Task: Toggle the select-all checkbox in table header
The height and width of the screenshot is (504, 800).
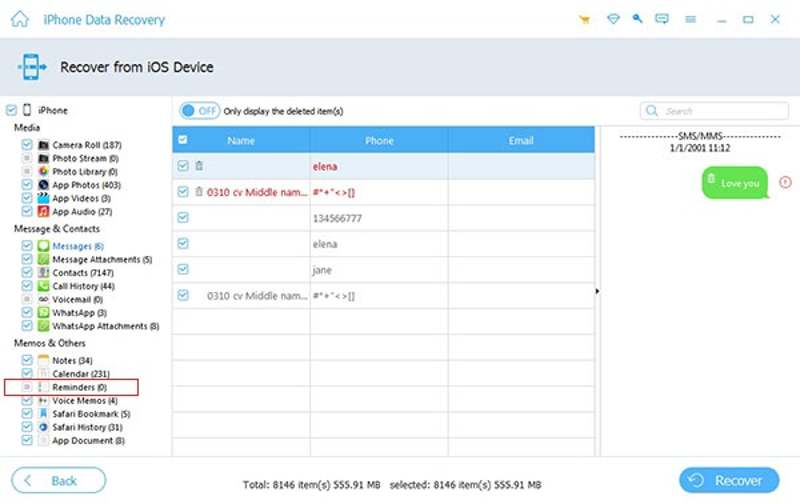Action: (182, 141)
